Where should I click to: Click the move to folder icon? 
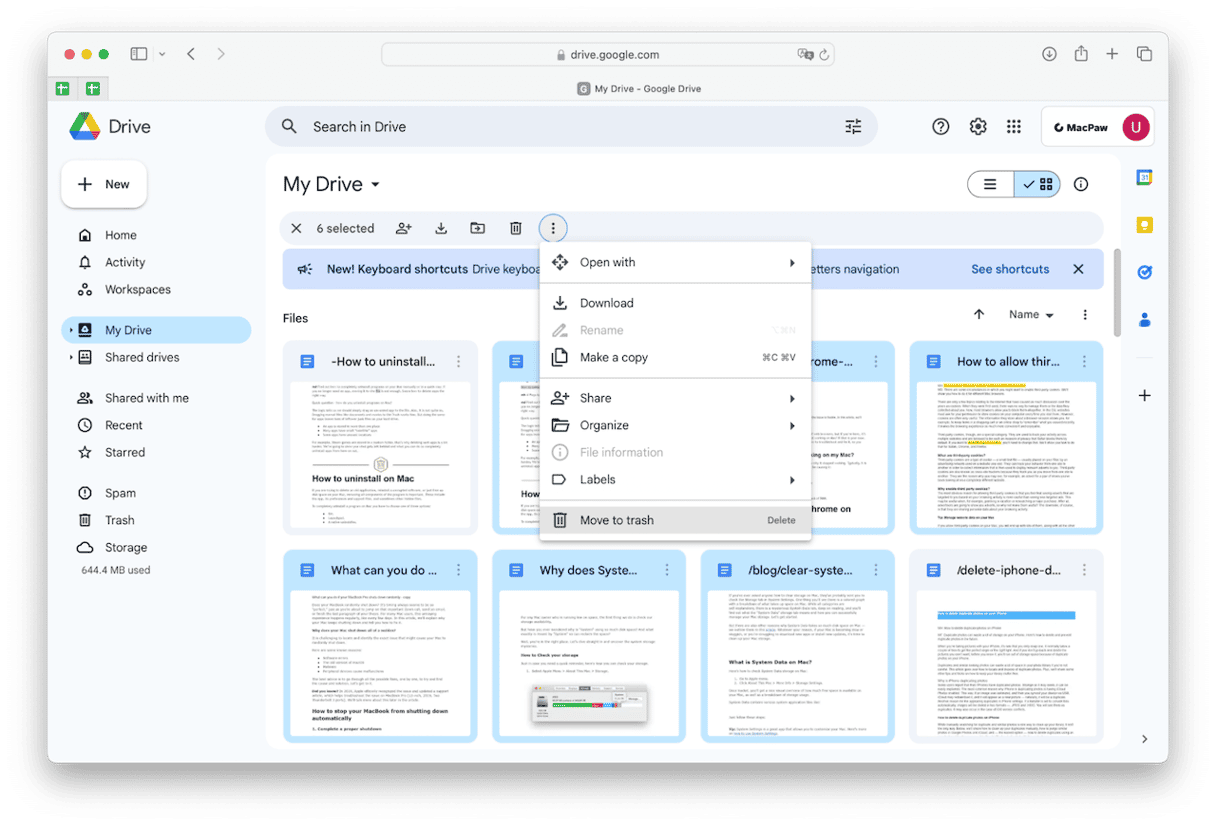(x=478, y=228)
